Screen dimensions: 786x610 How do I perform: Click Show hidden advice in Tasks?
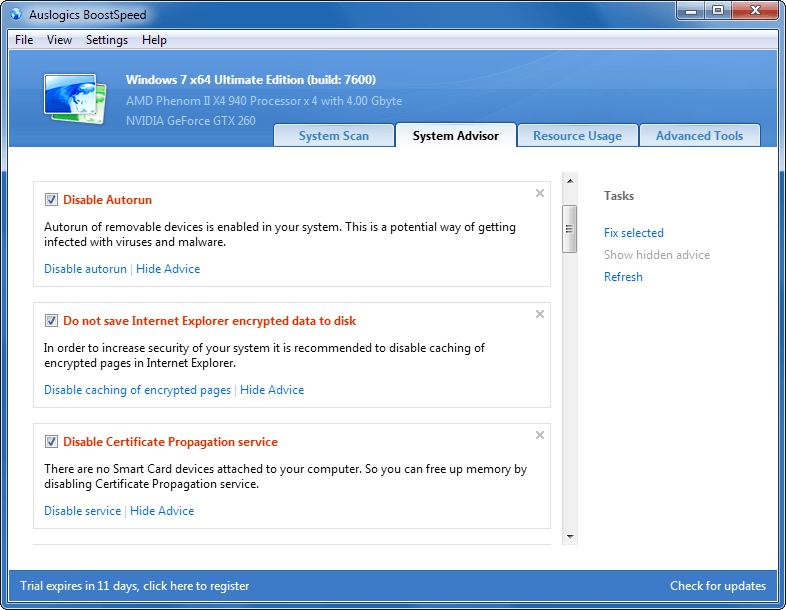point(657,255)
